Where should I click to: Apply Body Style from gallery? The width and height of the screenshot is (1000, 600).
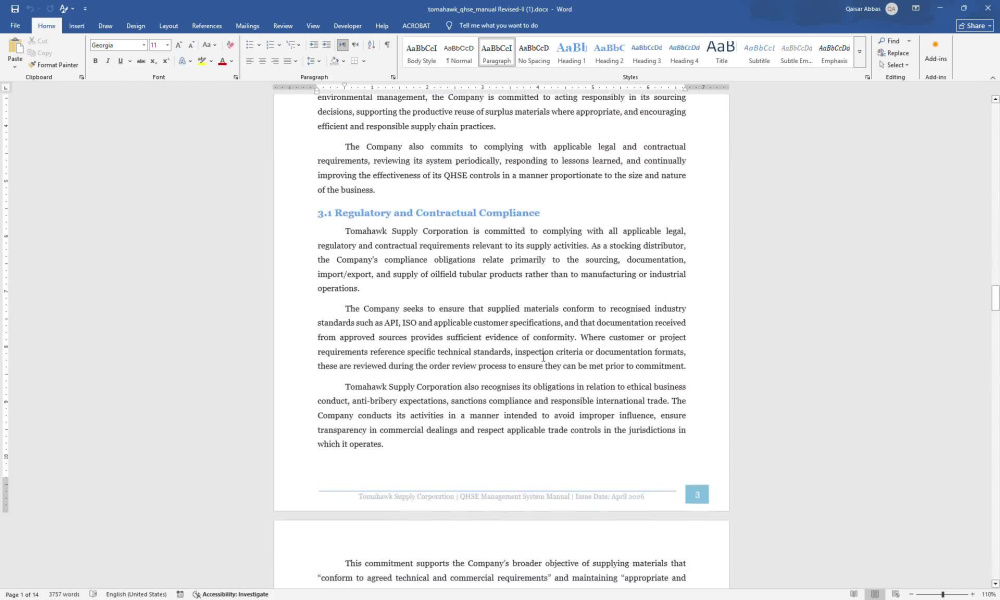pyautogui.click(x=422, y=52)
